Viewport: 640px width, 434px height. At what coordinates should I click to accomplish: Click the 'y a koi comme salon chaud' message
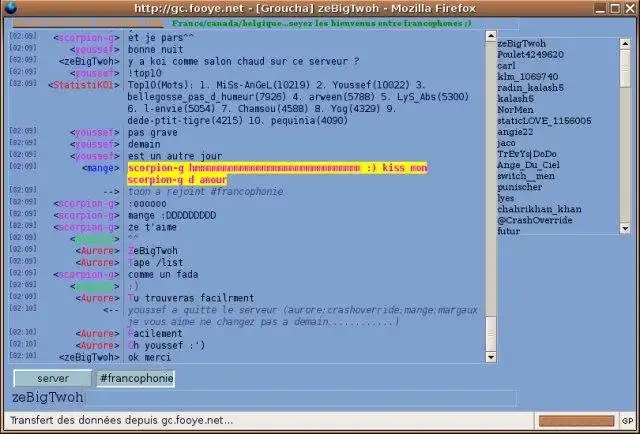click(244, 62)
